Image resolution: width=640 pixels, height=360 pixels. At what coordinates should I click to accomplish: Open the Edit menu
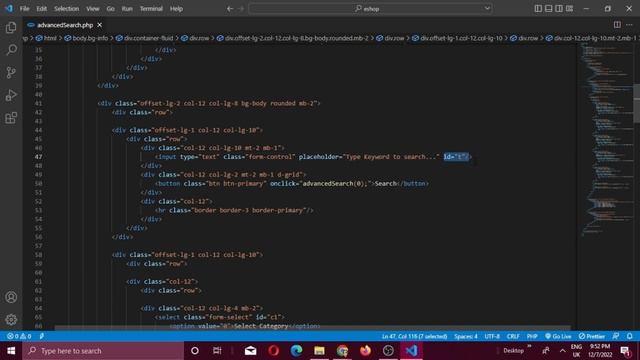42,9
